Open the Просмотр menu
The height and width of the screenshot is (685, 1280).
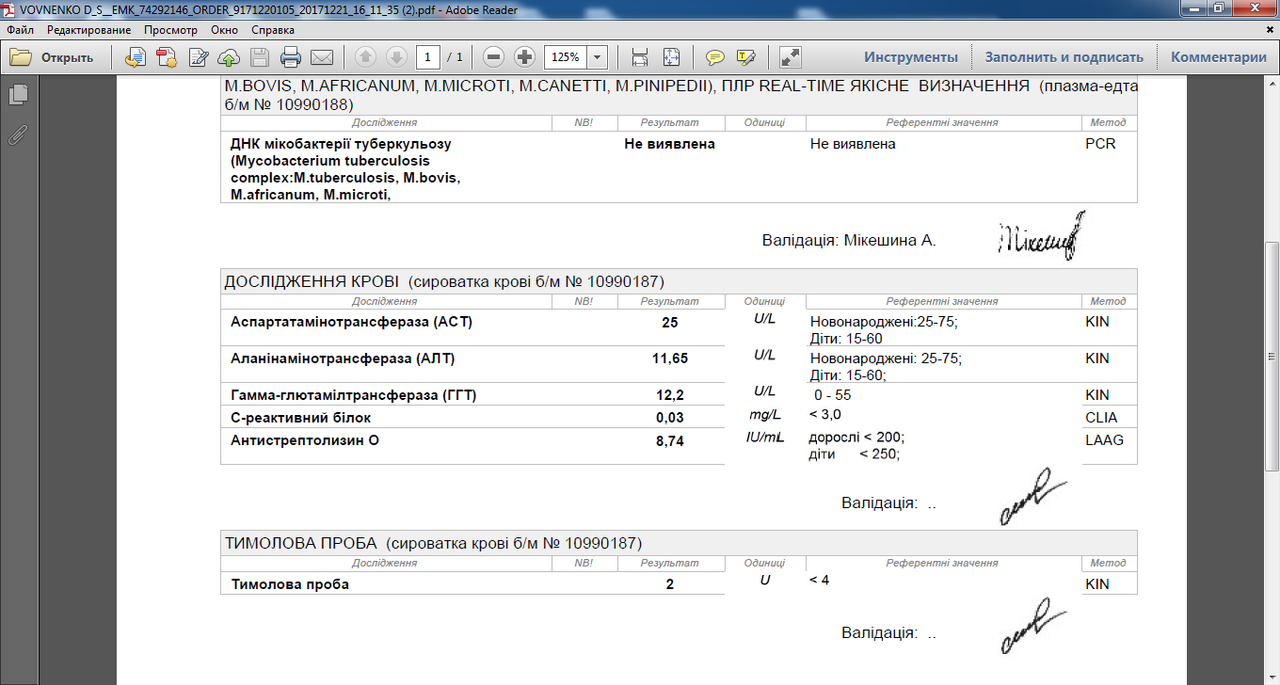(170, 30)
